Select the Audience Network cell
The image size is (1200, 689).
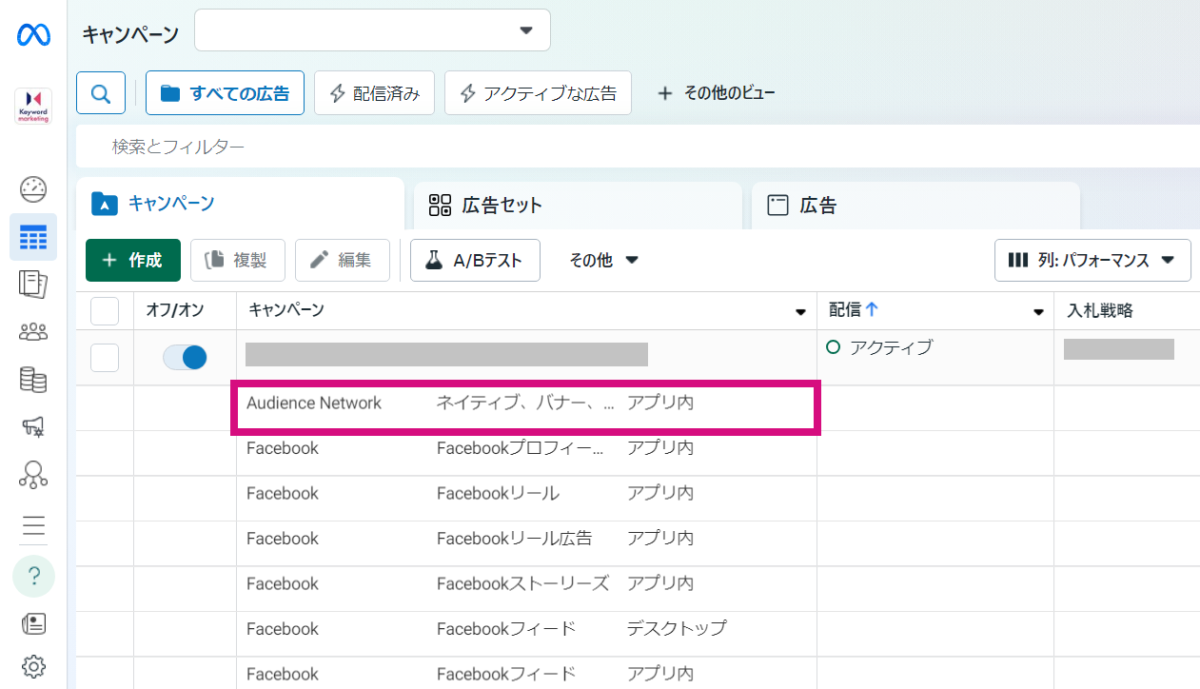point(314,403)
